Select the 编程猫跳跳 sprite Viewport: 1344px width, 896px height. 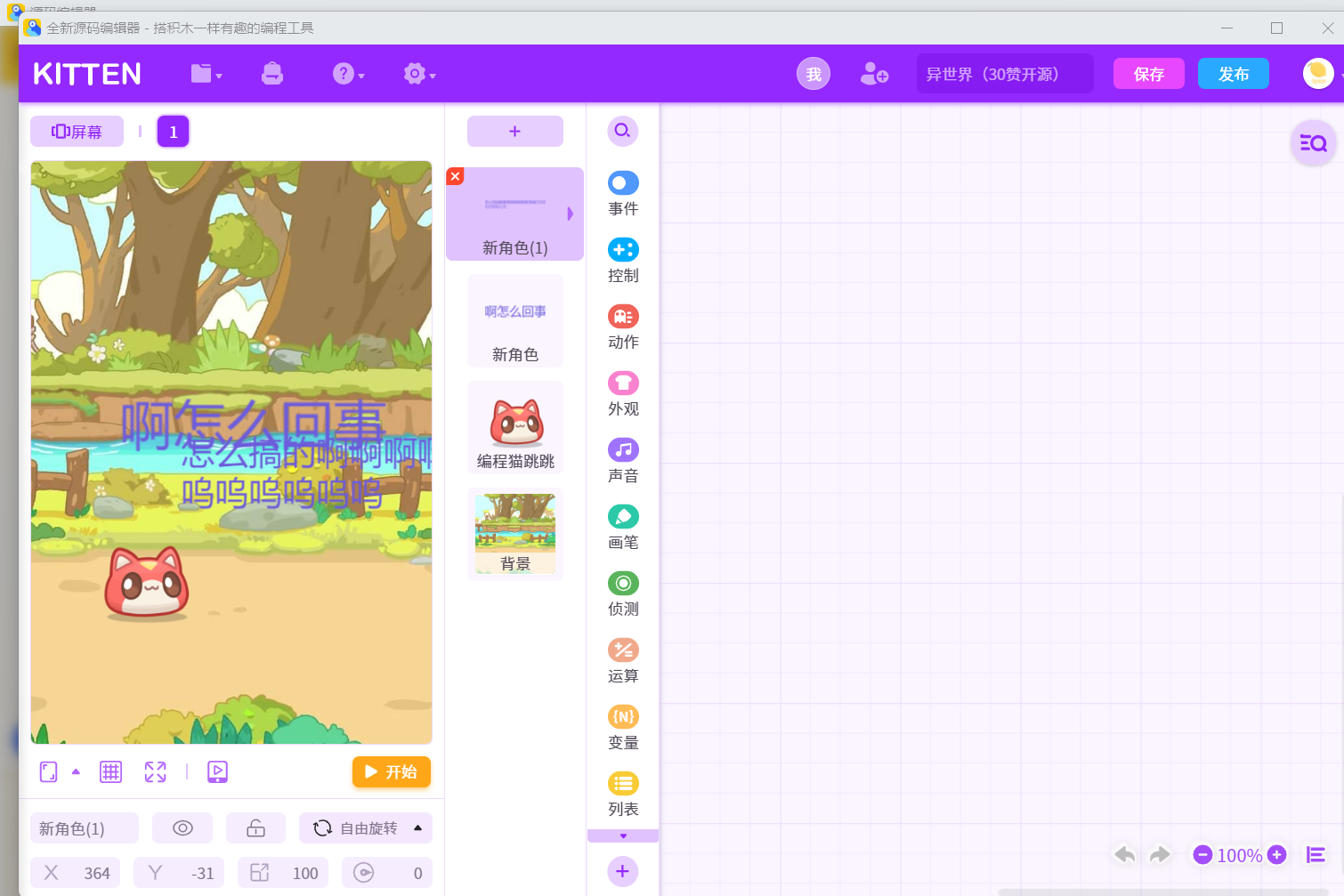click(515, 427)
